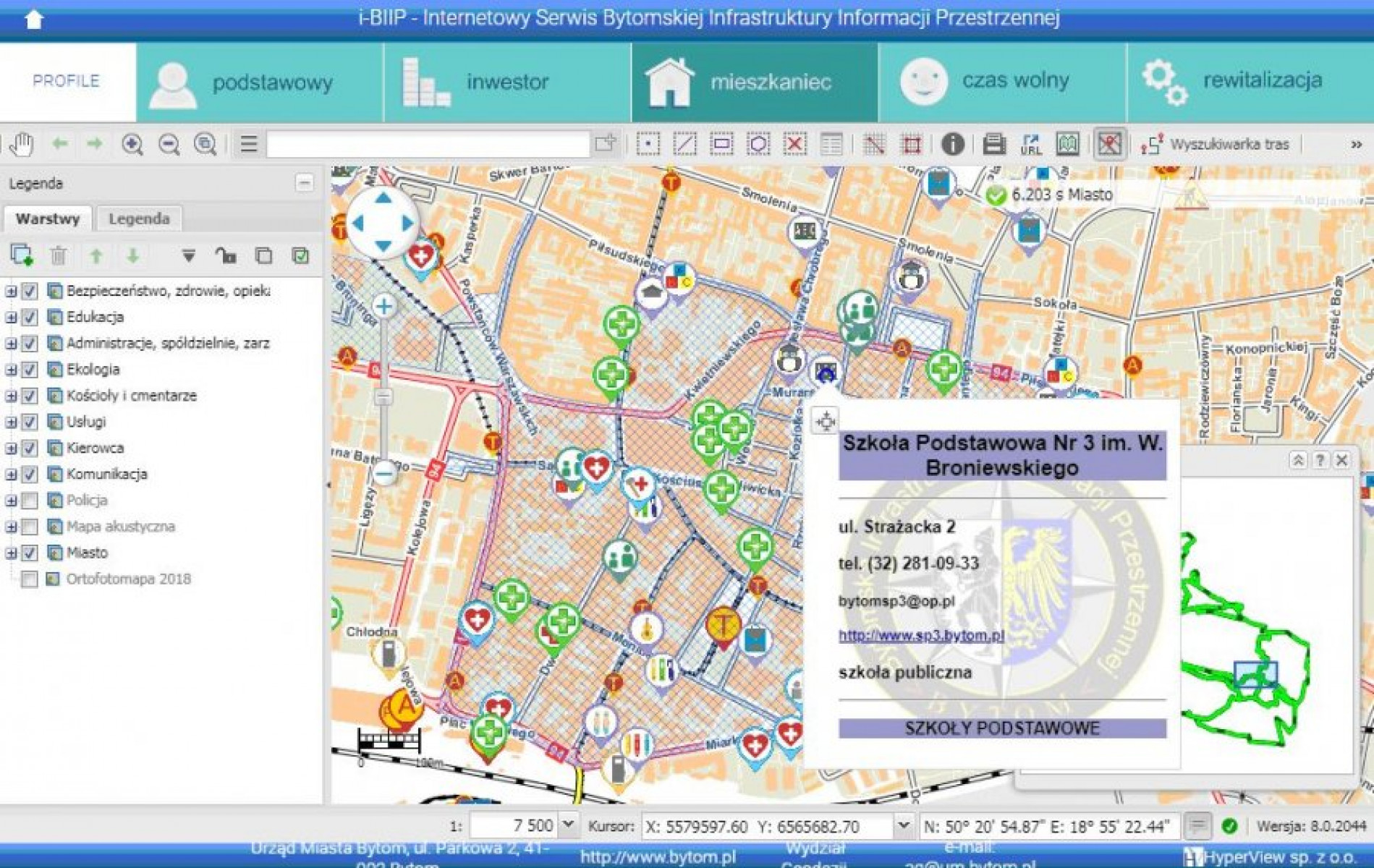This screenshot has width=1374, height=868.
Task: Choose select by point tool
Action: pyautogui.click(x=648, y=144)
